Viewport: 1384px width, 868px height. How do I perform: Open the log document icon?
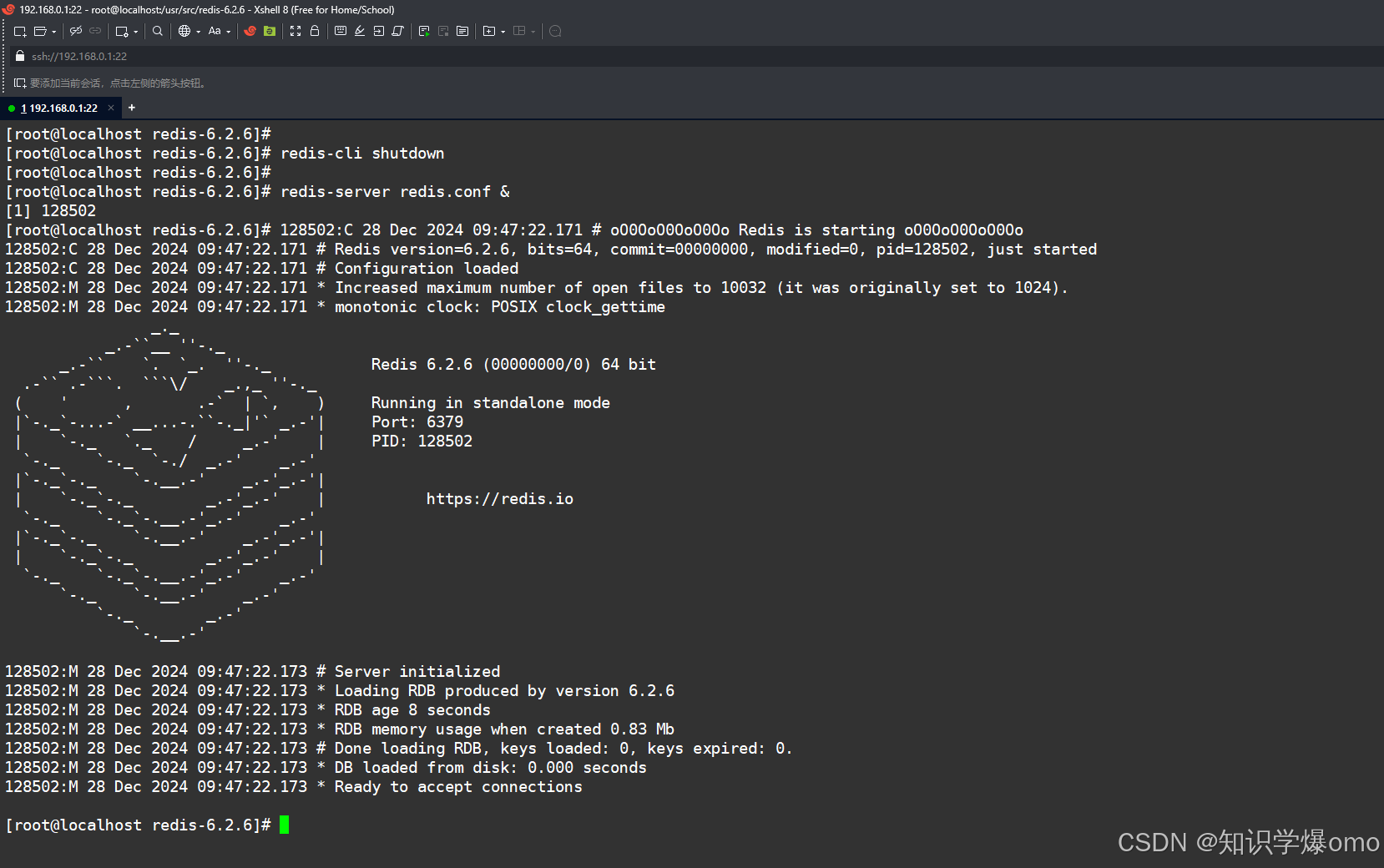pos(462,31)
